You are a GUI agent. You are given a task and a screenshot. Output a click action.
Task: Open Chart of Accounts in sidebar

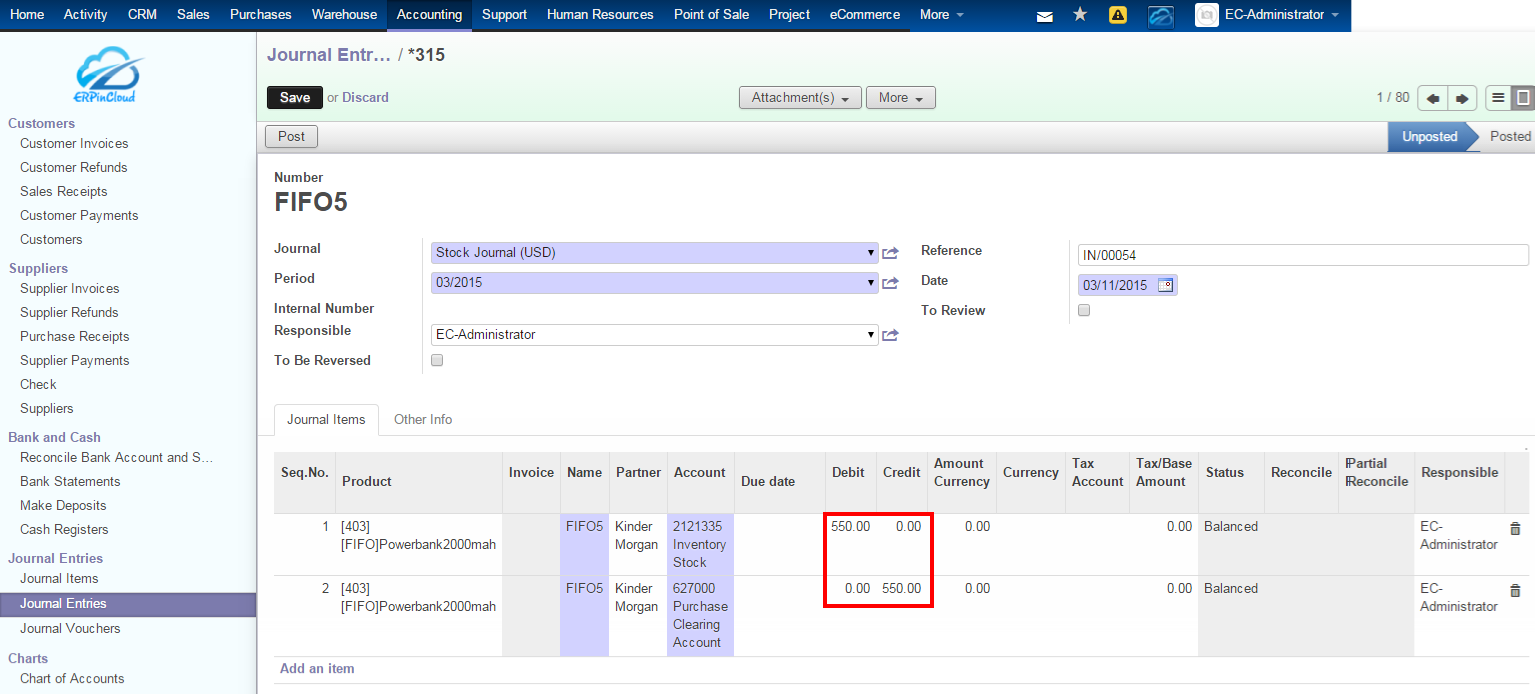pyautogui.click(x=72, y=679)
